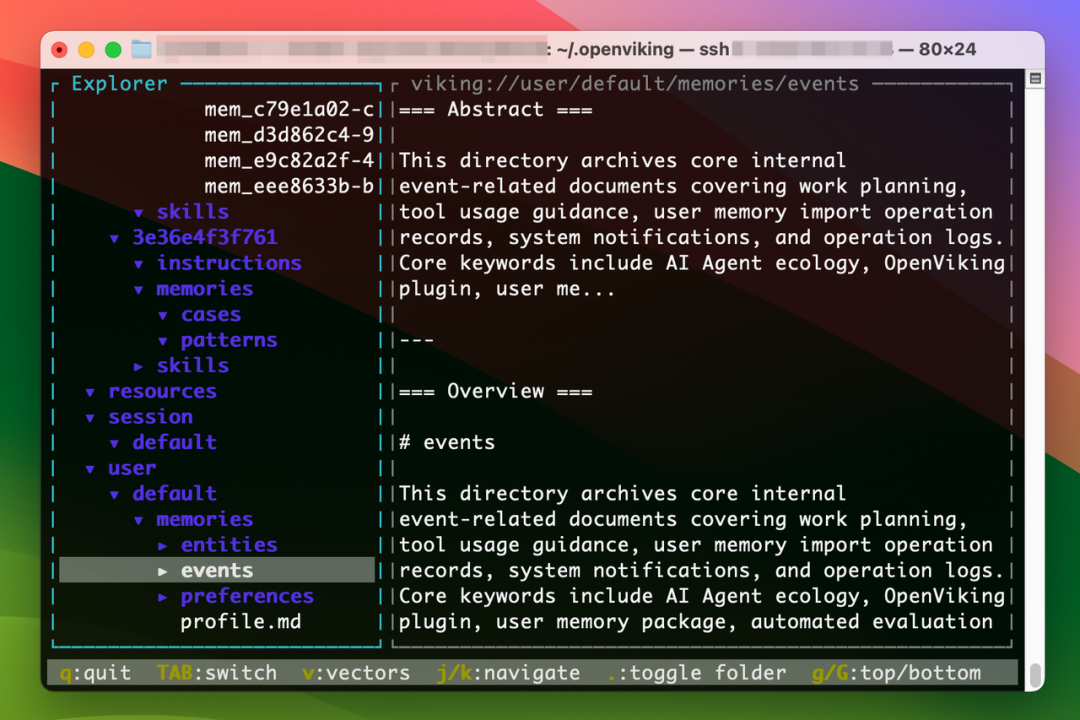1080x720 pixels.
Task: Click the 80×24 size label in title bar
Action: pyautogui.click(x=947, y=50)
